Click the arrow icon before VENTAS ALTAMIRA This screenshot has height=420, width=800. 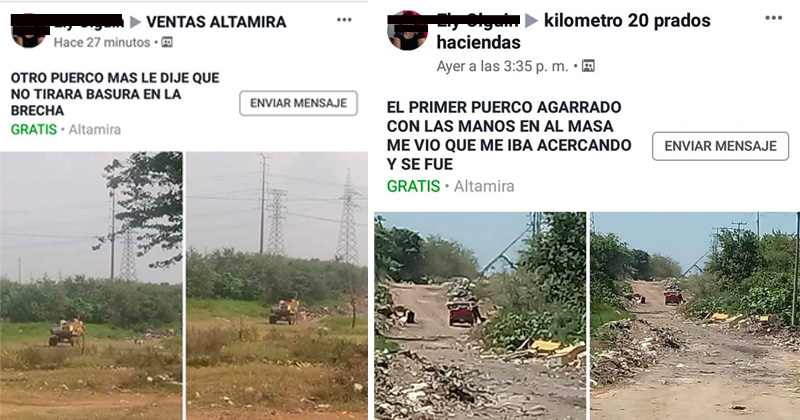tap(135, 22)
